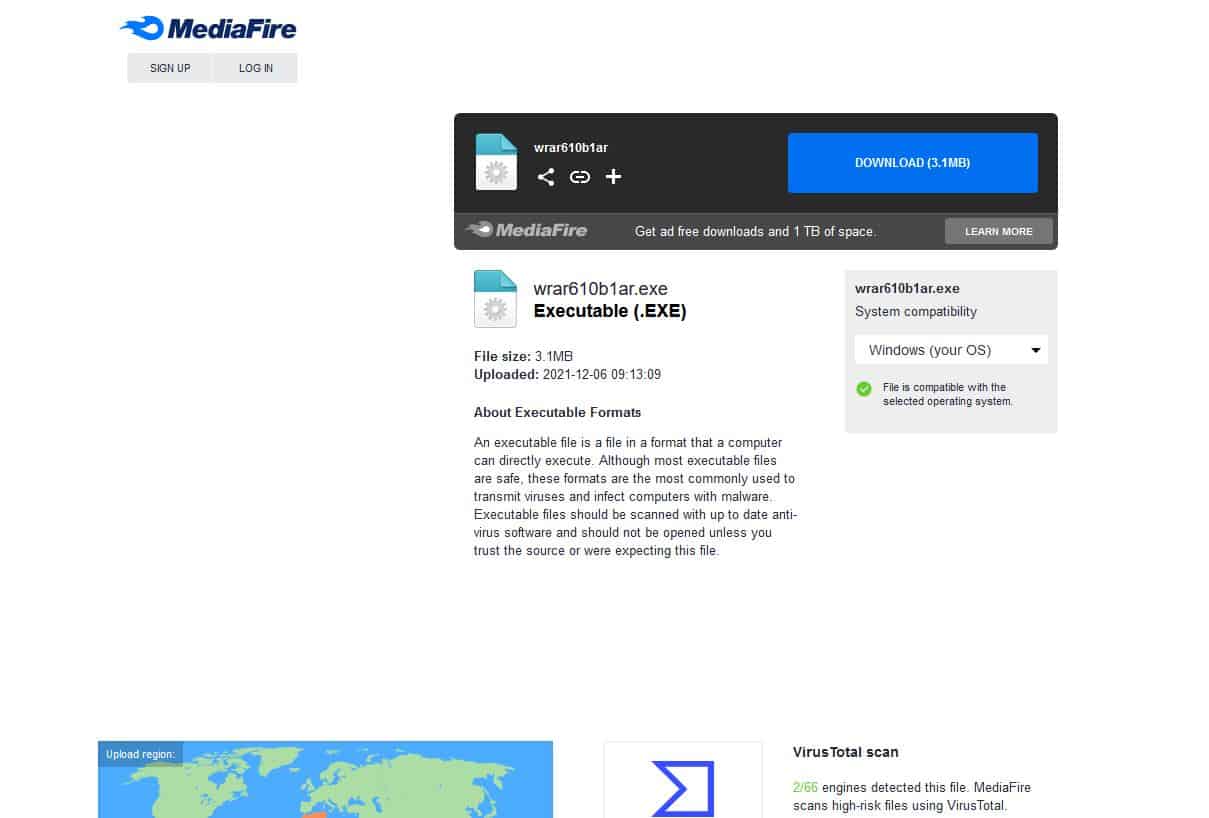The width and height of the screenshot is (1209, 818).
Task: Click the file icon in dark download bar
Action: point(496,162)
